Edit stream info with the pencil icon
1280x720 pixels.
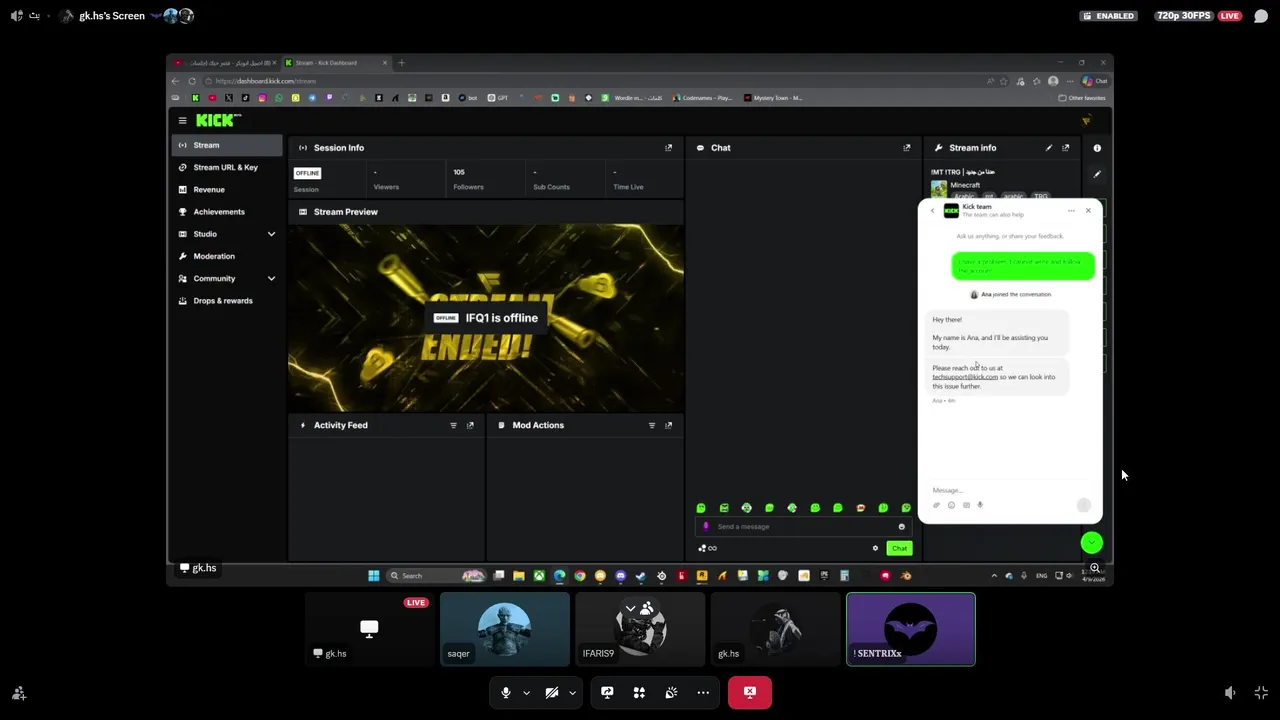click(1049, 148)
